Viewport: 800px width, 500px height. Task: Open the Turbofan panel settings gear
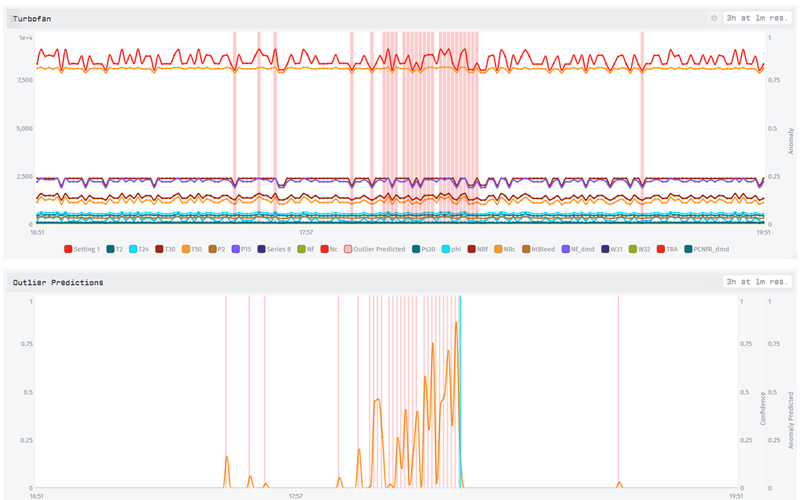(714, 18)
